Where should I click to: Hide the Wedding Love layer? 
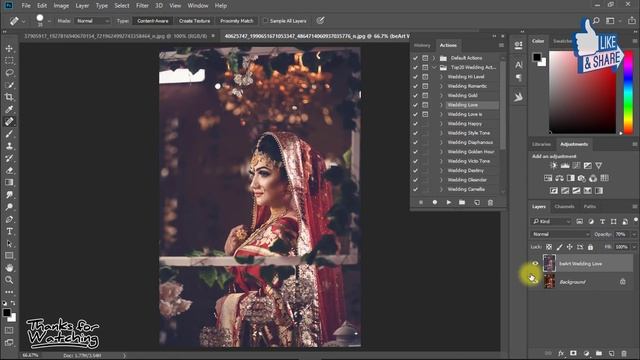[x=535, y=264]
